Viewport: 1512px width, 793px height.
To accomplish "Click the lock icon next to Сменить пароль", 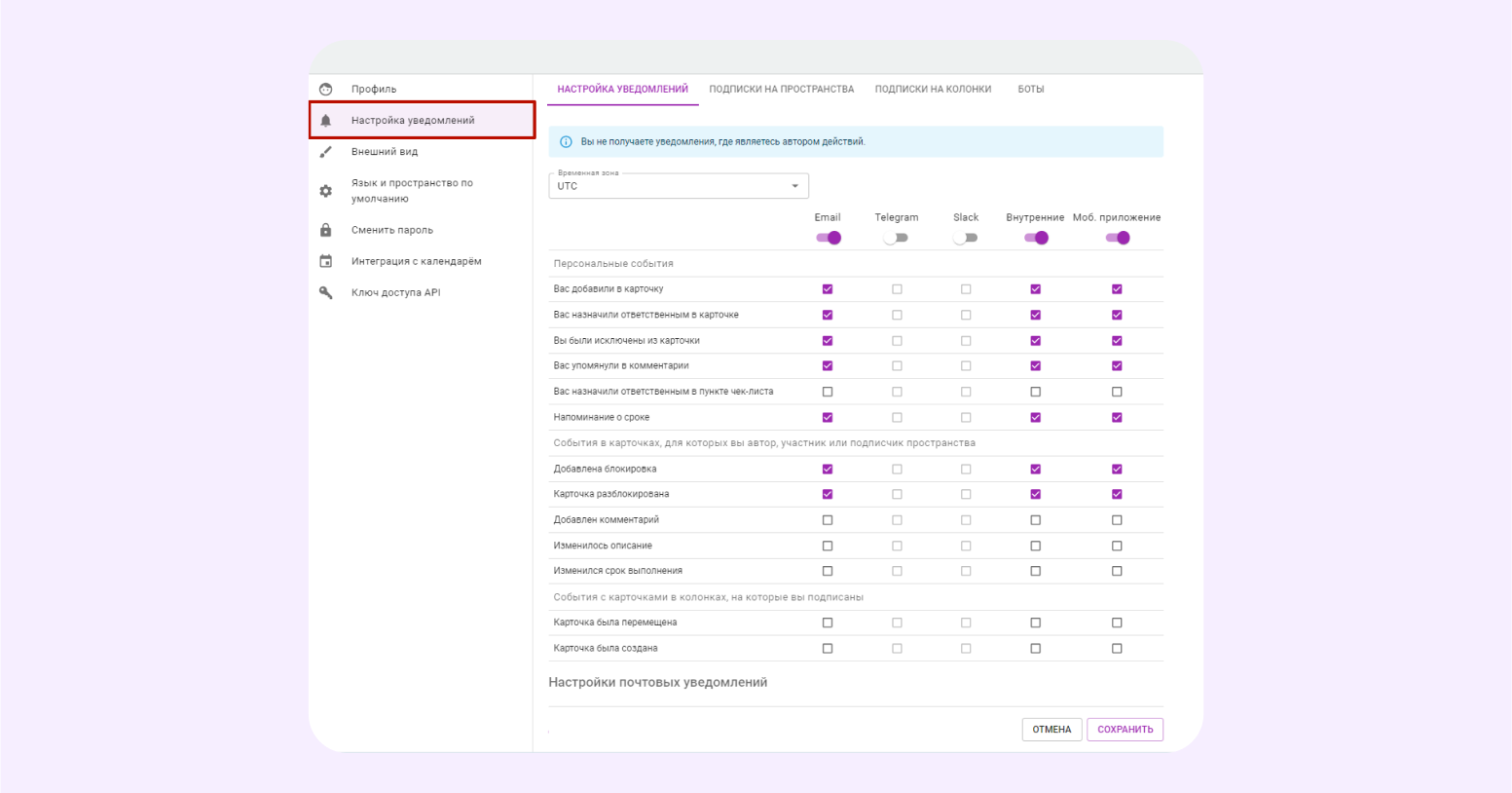I will point(326,230).
